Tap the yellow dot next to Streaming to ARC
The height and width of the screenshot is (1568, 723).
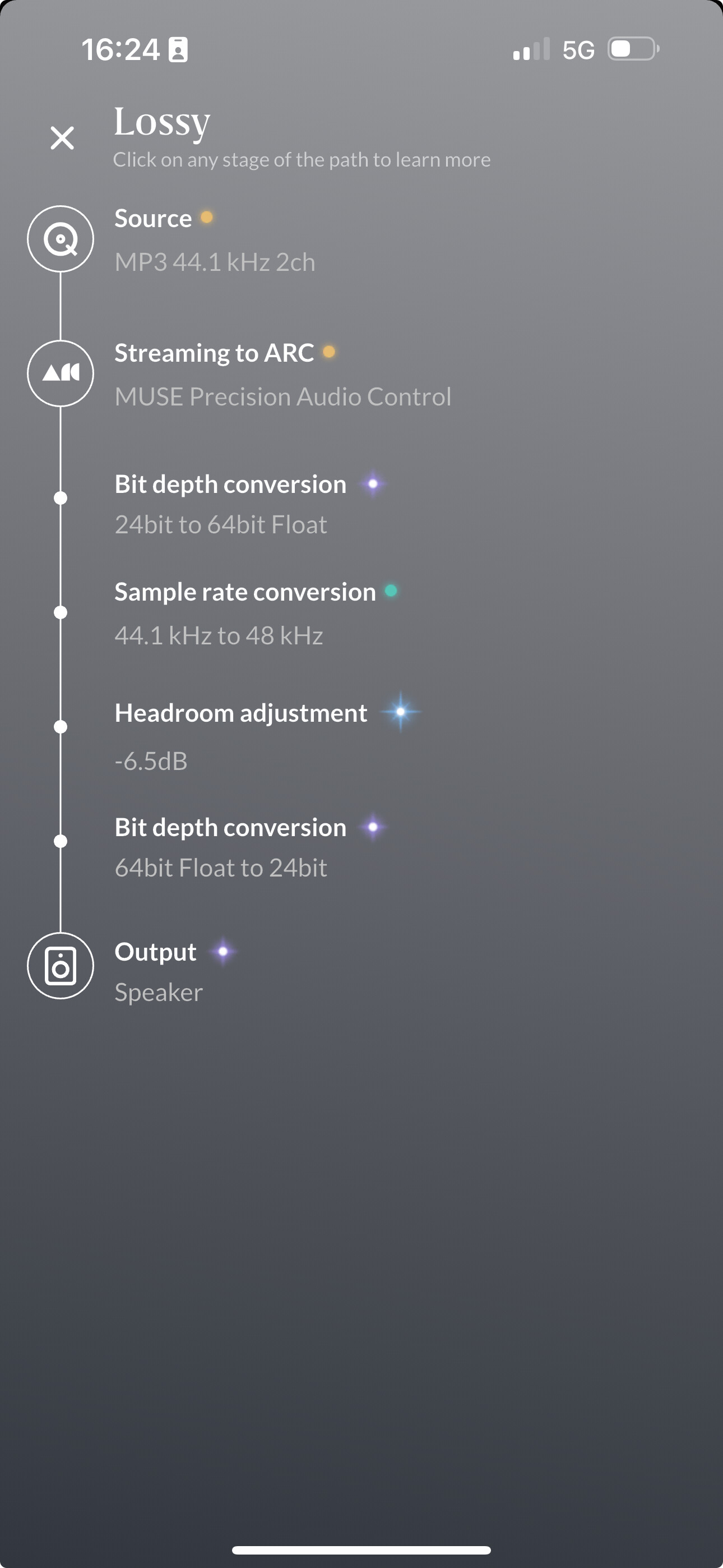[x=328, y=352]
